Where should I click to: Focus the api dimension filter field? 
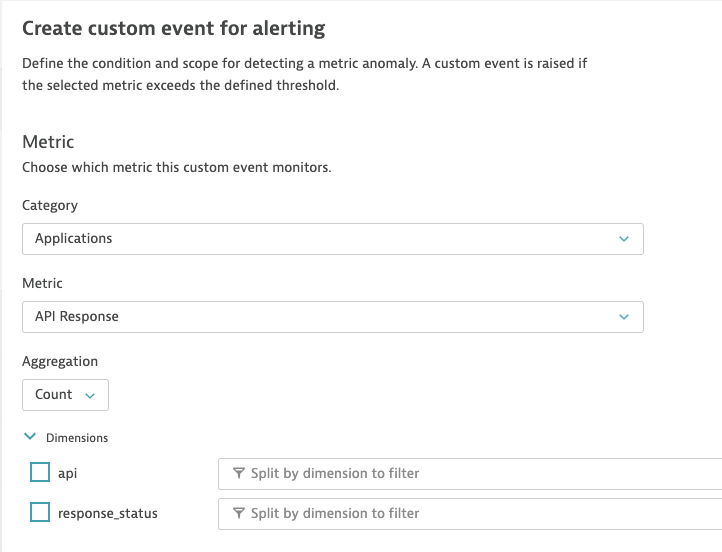[470, 474]
